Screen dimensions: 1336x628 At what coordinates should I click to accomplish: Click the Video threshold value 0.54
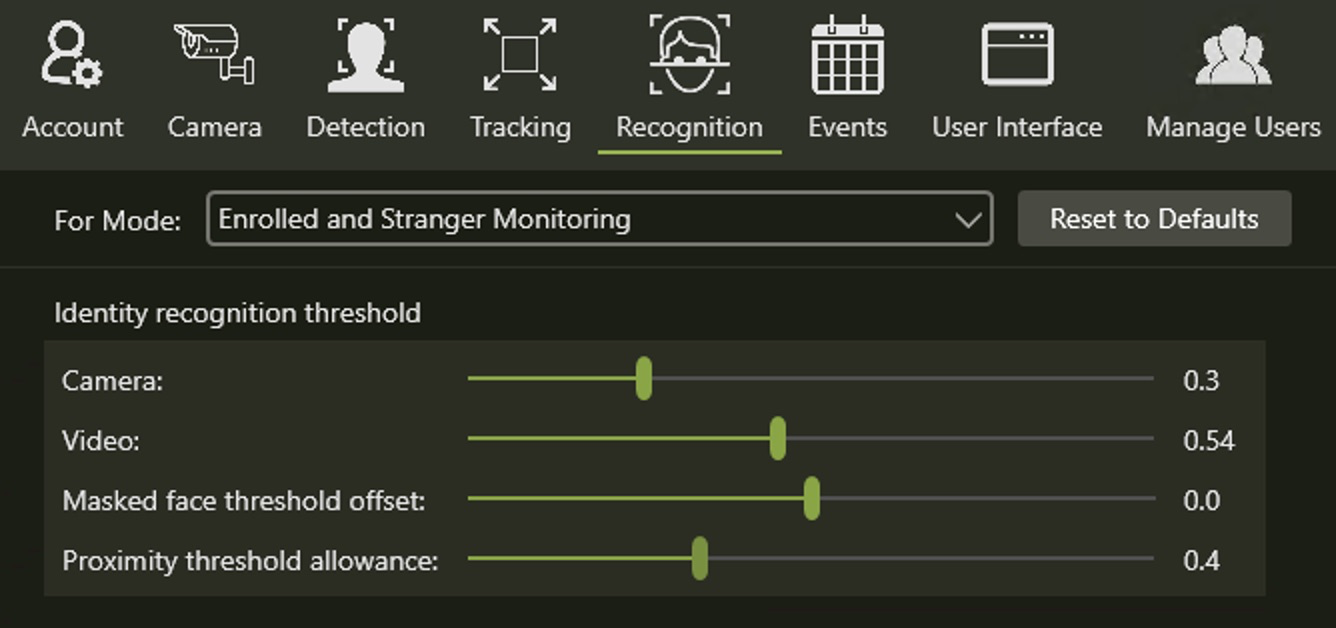(1208, 441)
